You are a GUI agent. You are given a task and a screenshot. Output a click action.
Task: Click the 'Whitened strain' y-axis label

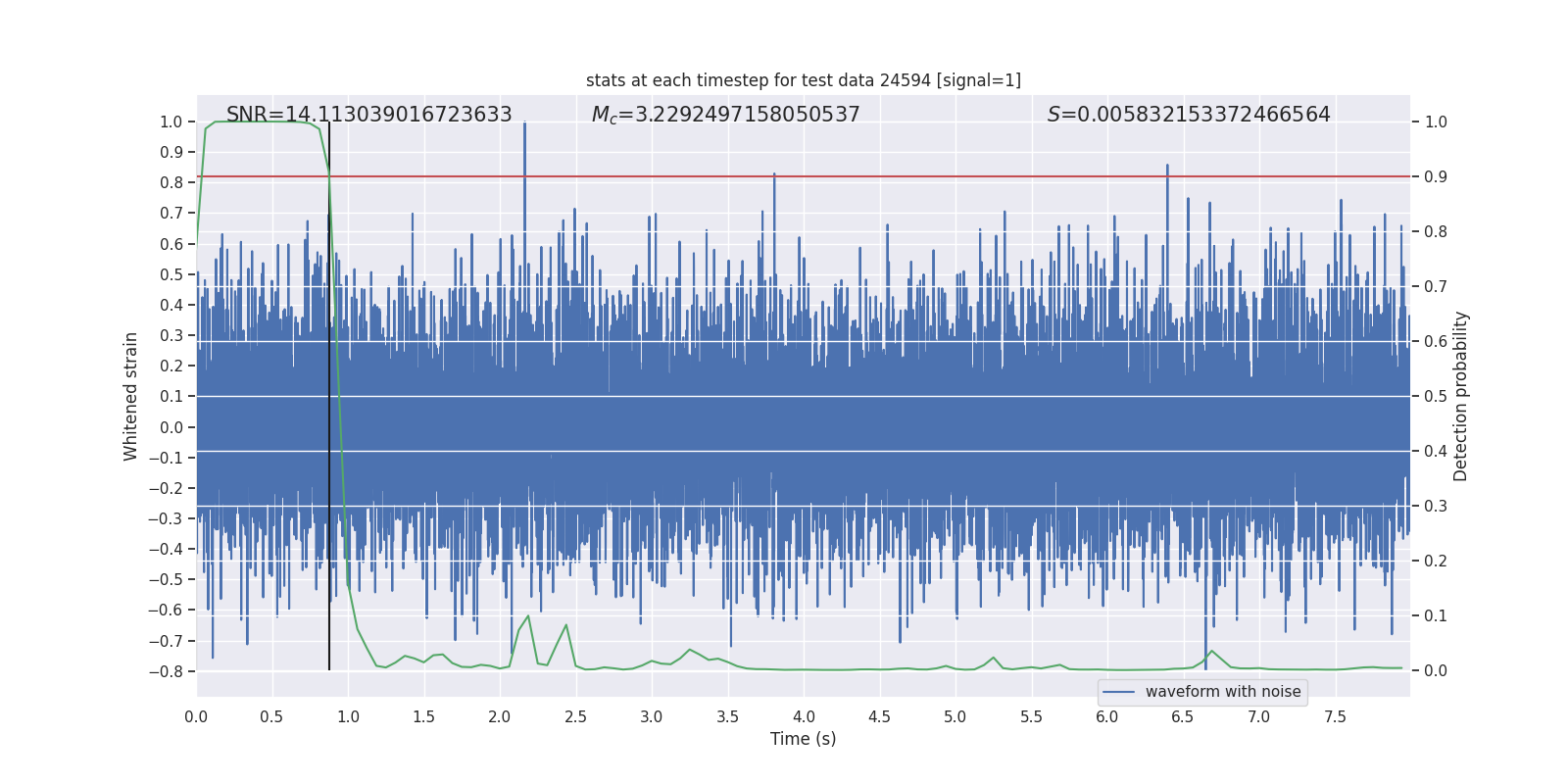coord(130,396)
